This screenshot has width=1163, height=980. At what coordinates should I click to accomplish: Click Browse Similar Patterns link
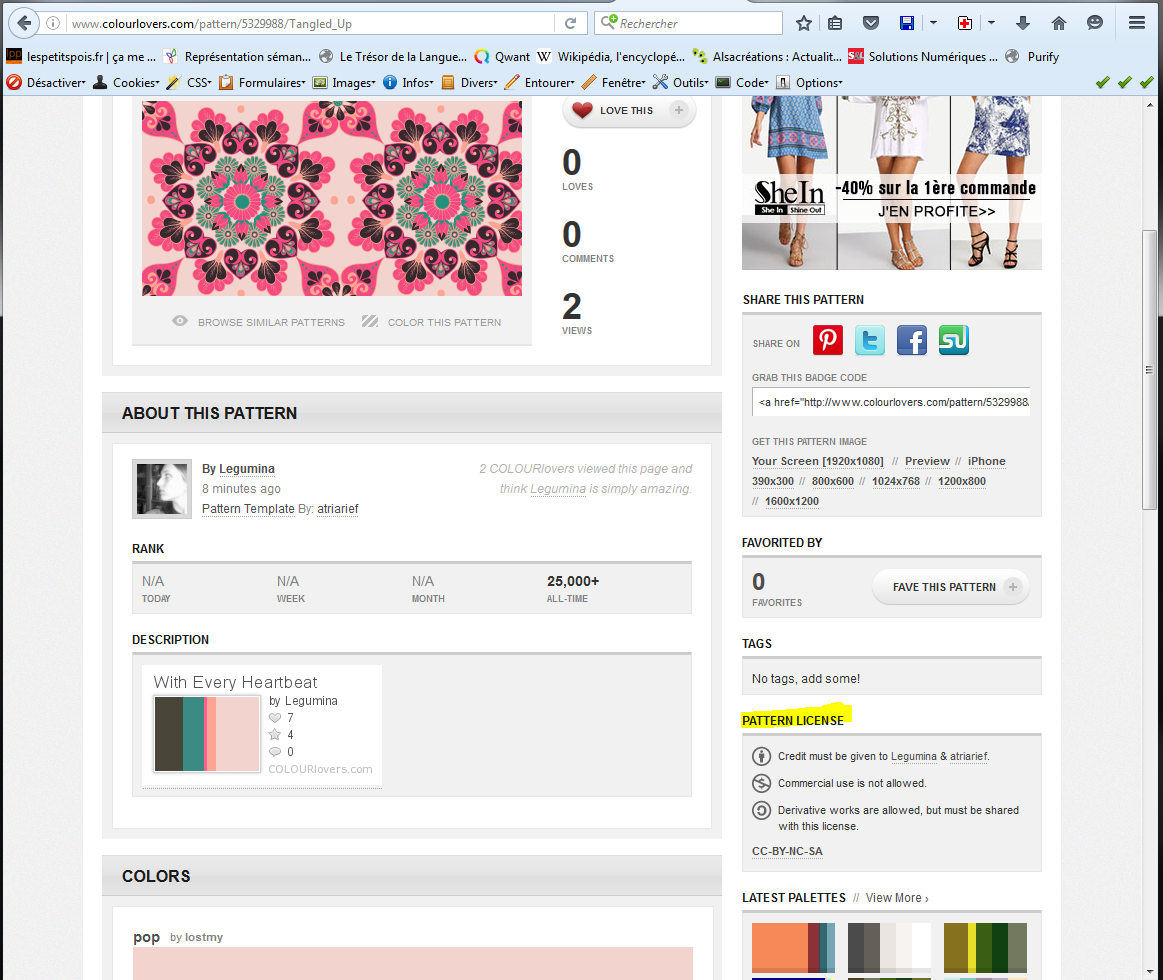(x=270, y=322)
